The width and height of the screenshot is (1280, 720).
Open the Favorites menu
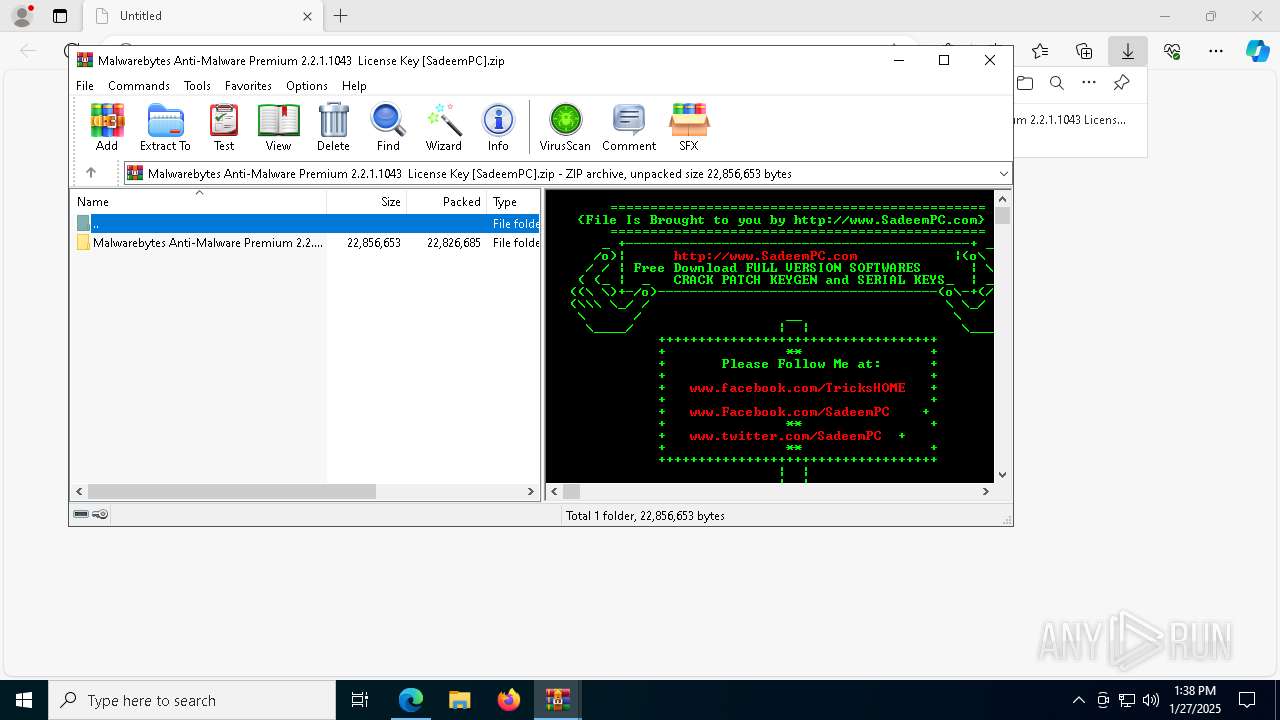[248, 86]
